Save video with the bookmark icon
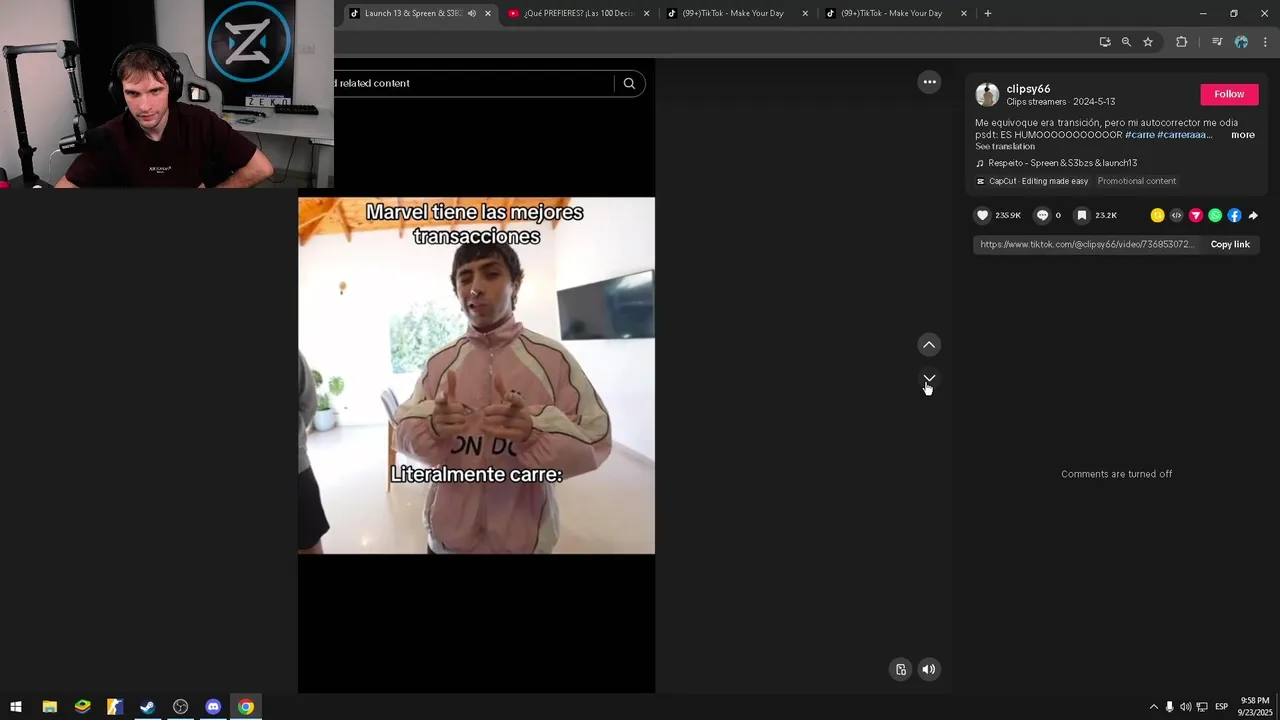This screenshot has height=720, width=1280. [x=1081, y=215]
